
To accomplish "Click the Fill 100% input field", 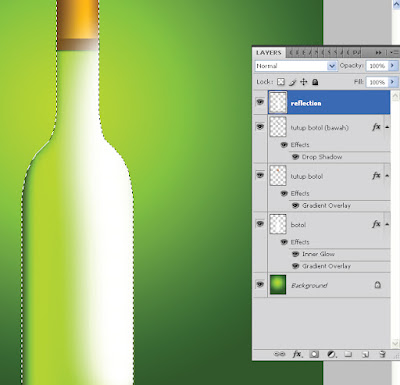I will [377, 82].
